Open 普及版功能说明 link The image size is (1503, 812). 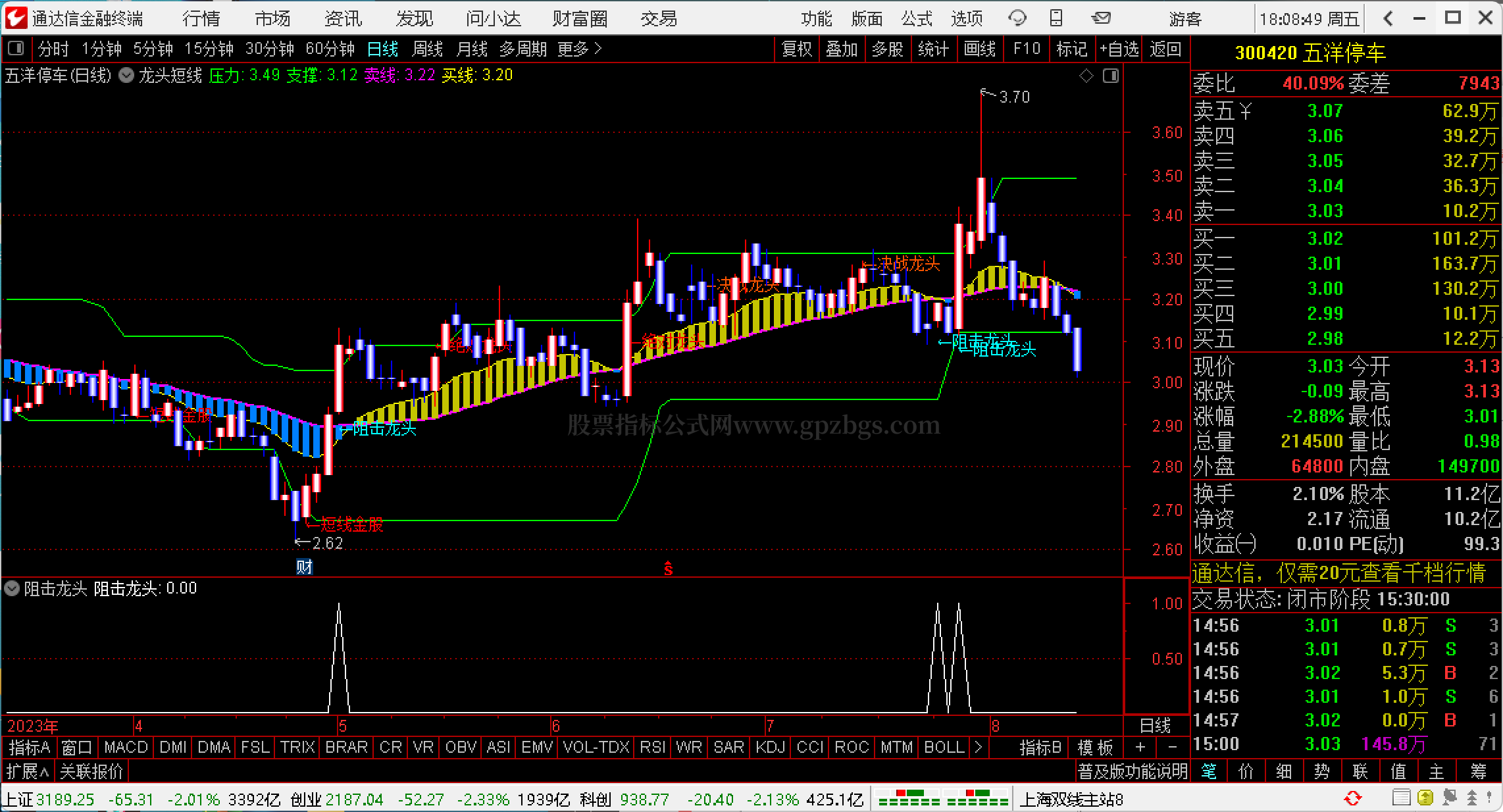[1133, 771]
